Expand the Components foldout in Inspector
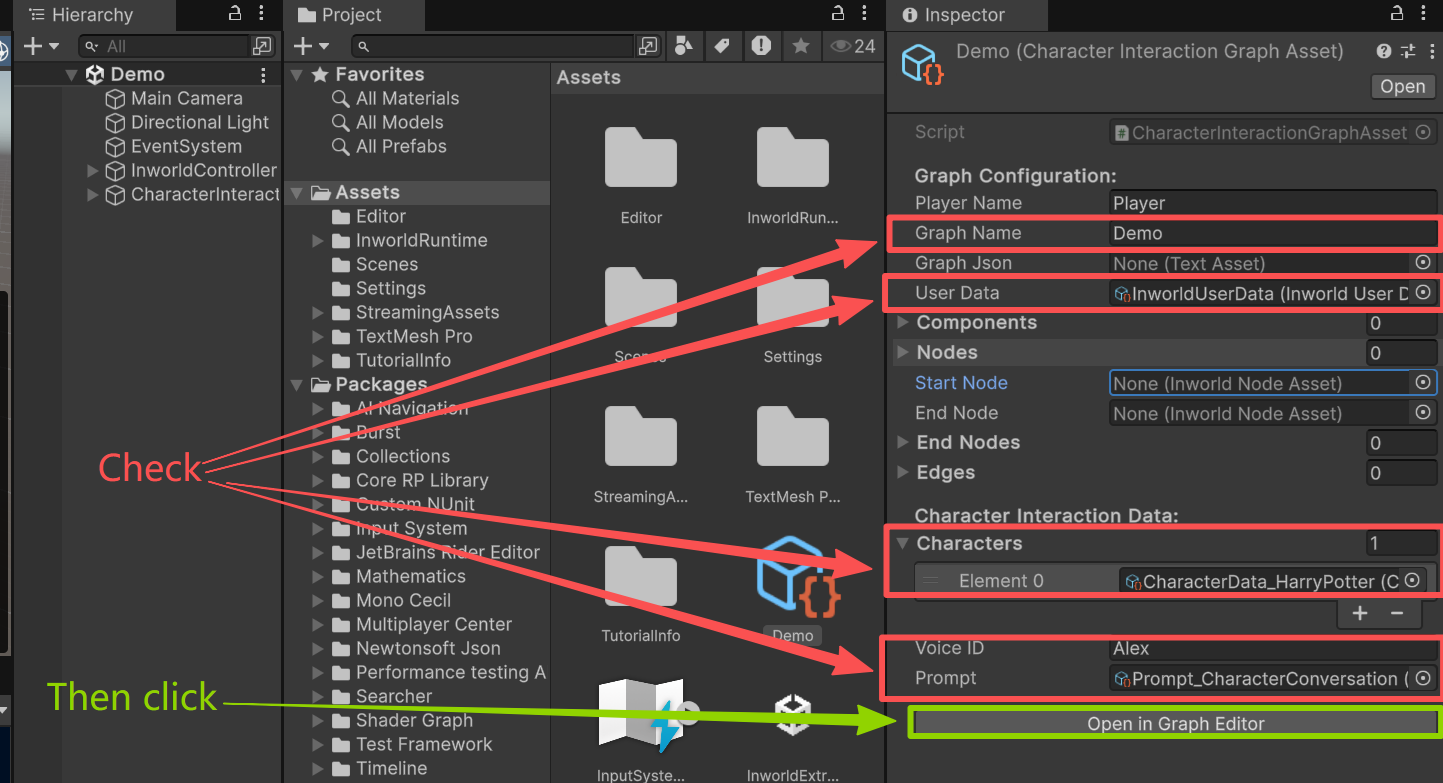 901,322
